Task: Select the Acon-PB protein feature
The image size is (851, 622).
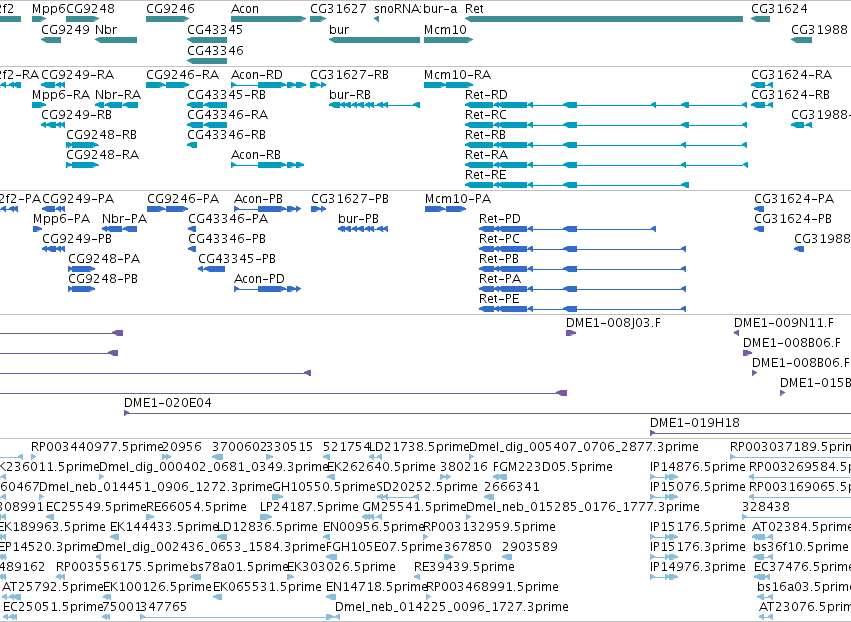Action: [x=268, y=209]
